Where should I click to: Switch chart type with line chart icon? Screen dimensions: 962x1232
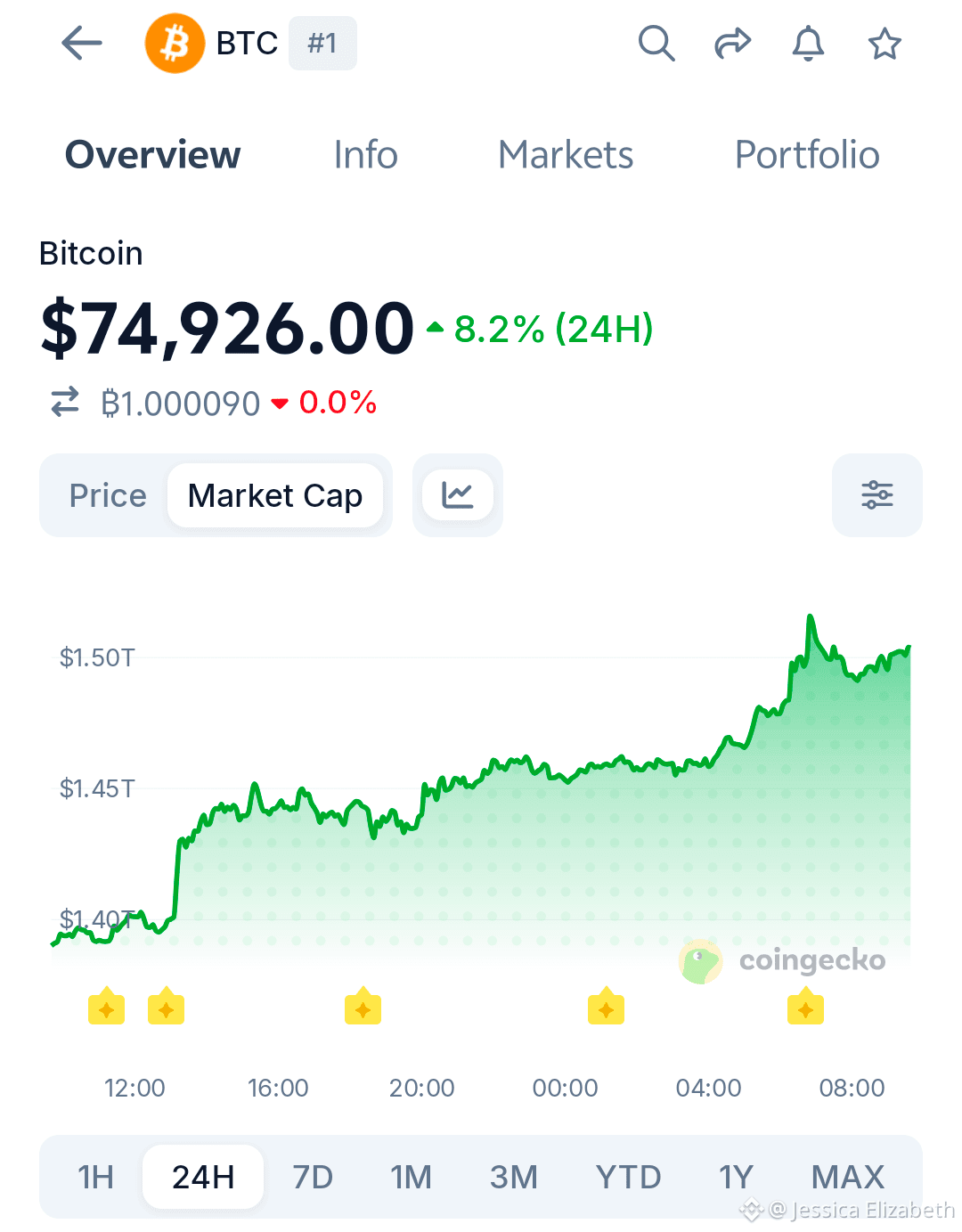458,495
